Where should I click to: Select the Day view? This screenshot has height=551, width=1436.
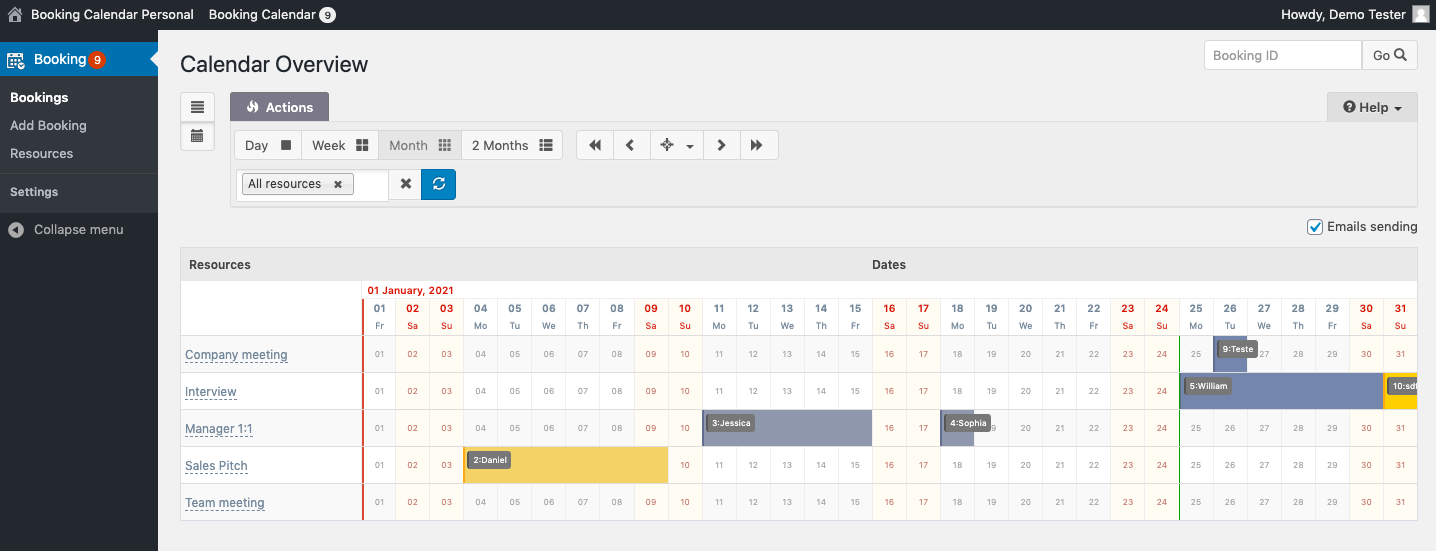(268, 145)
